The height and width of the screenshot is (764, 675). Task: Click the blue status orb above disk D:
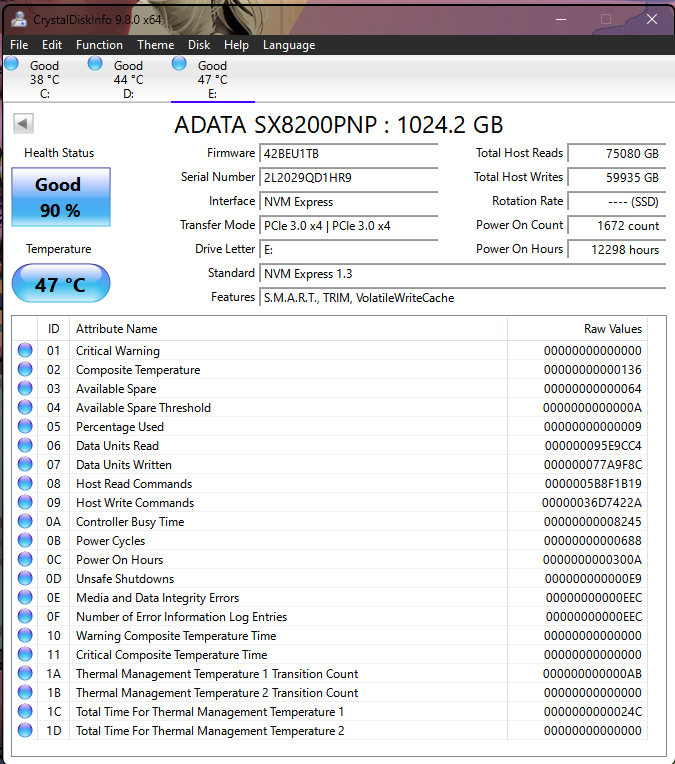(x=95, y=64)
